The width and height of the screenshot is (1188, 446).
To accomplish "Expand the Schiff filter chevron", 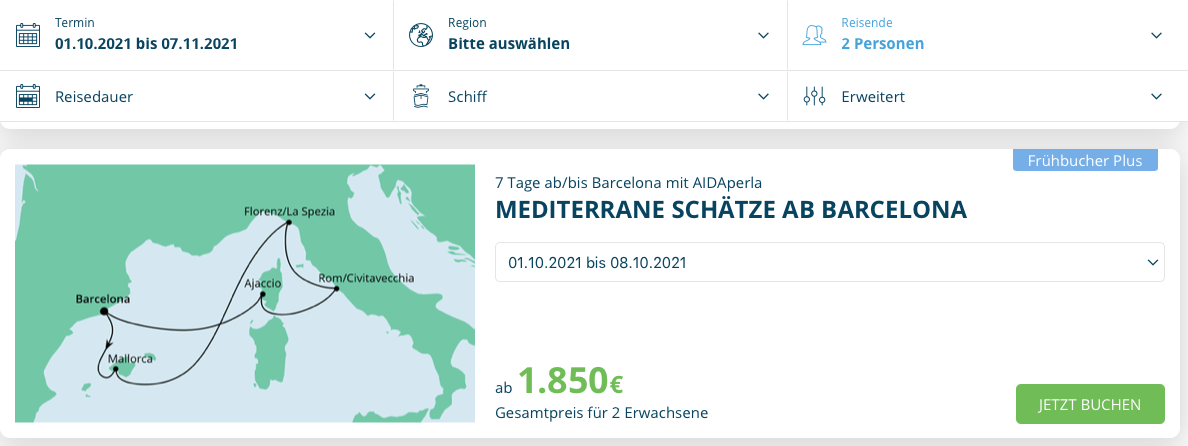I will pyautogui.click(x=764, y=97).
